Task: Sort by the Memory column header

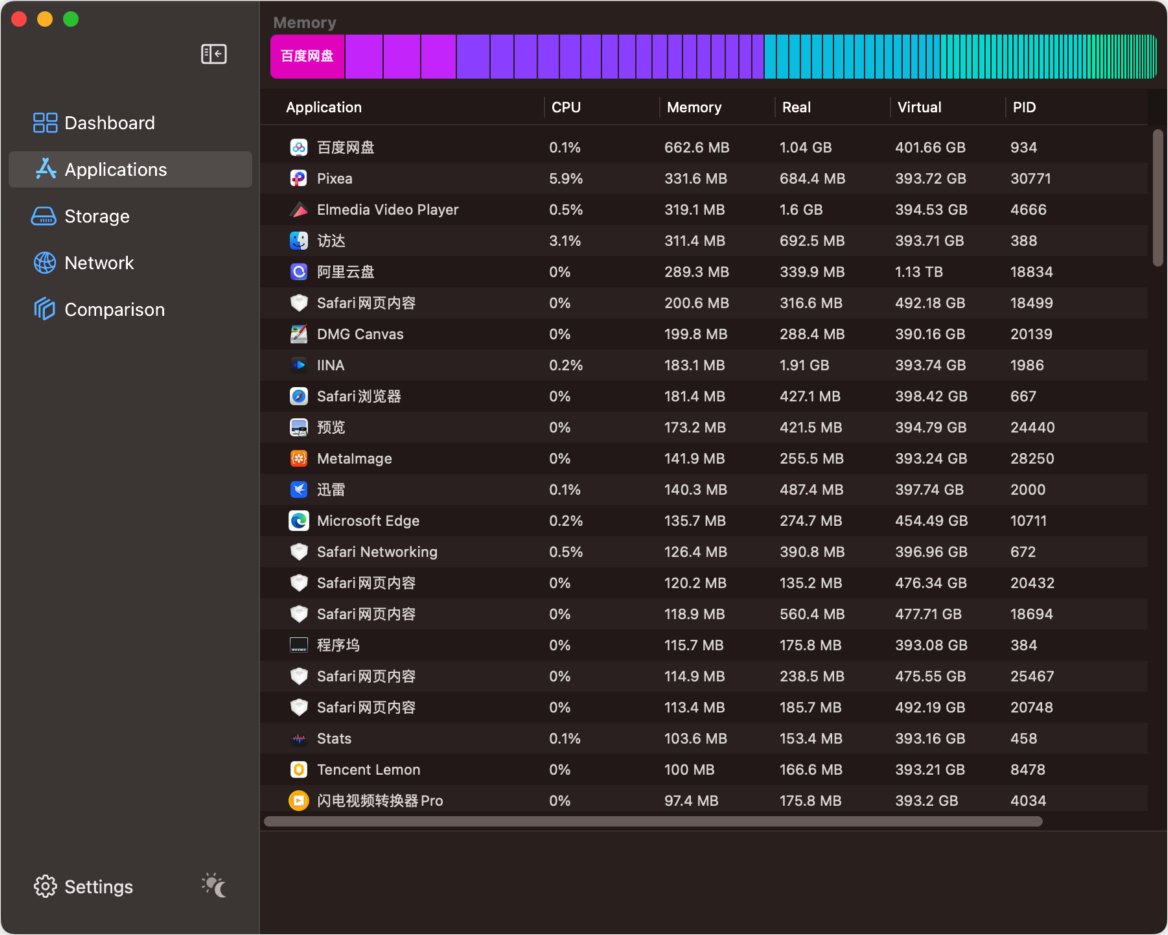Action: click(x=694, y=107)
